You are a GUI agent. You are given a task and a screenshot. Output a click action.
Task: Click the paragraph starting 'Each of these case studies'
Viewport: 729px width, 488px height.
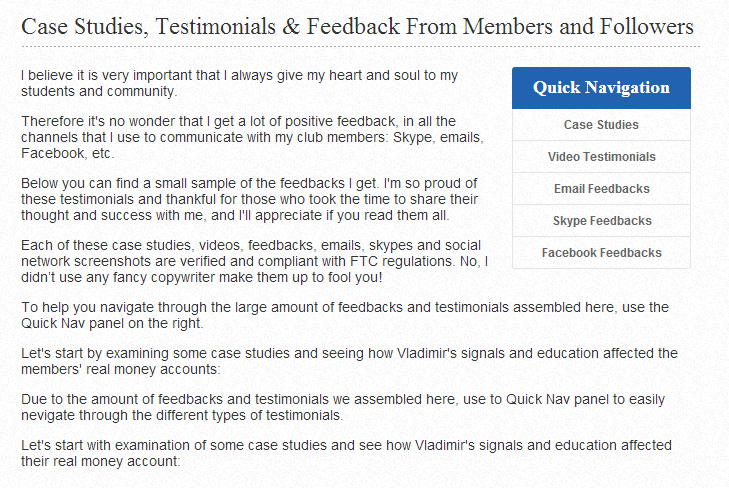(x=254, y=261)
